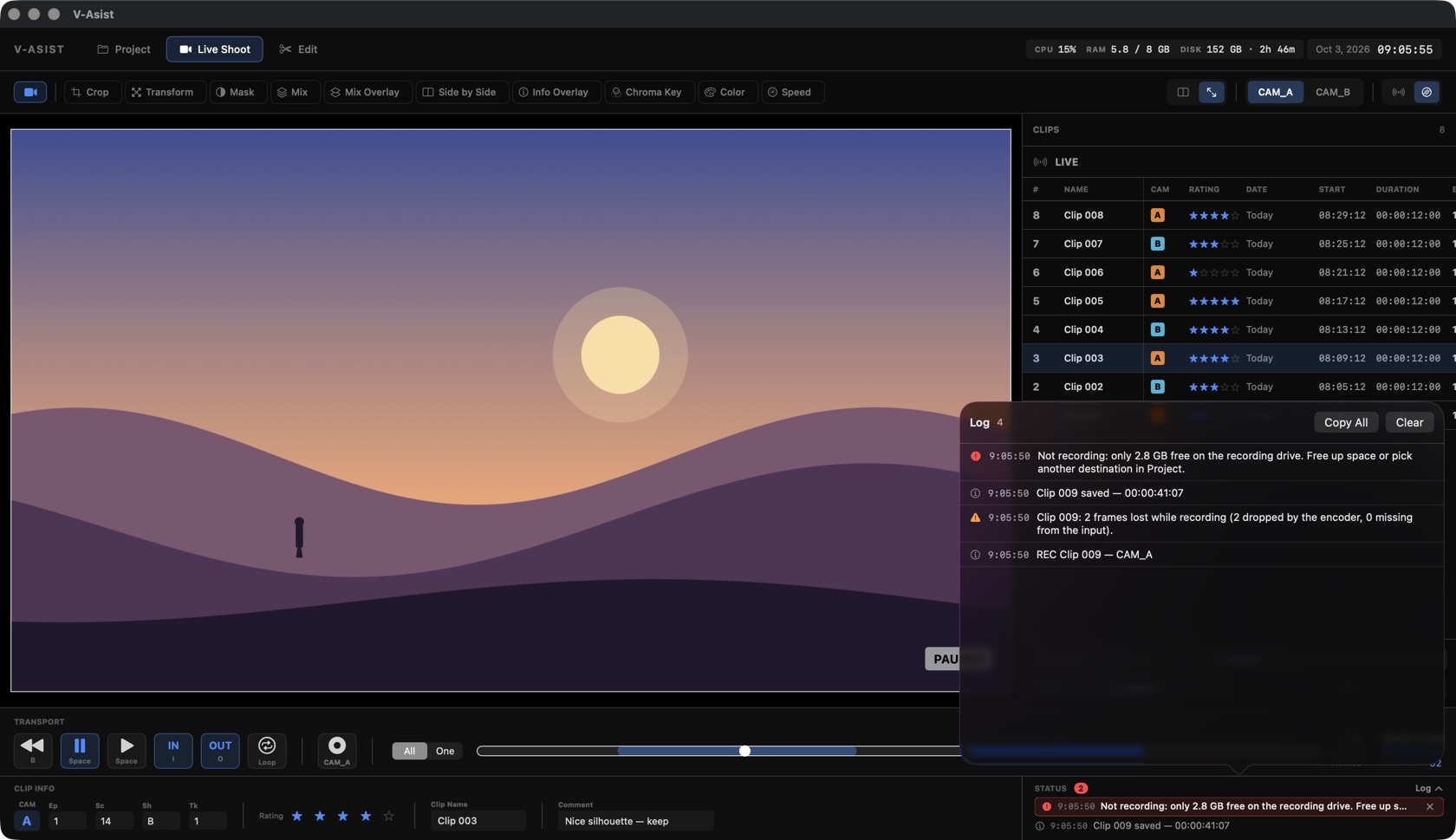Open the Project tab
The width and height of the screenshot is (1456, 840).
(124, 49)
